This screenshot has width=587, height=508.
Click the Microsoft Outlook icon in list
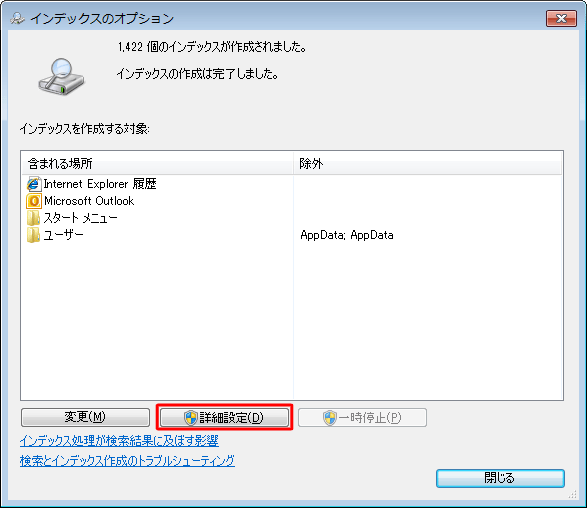[34, 201]
